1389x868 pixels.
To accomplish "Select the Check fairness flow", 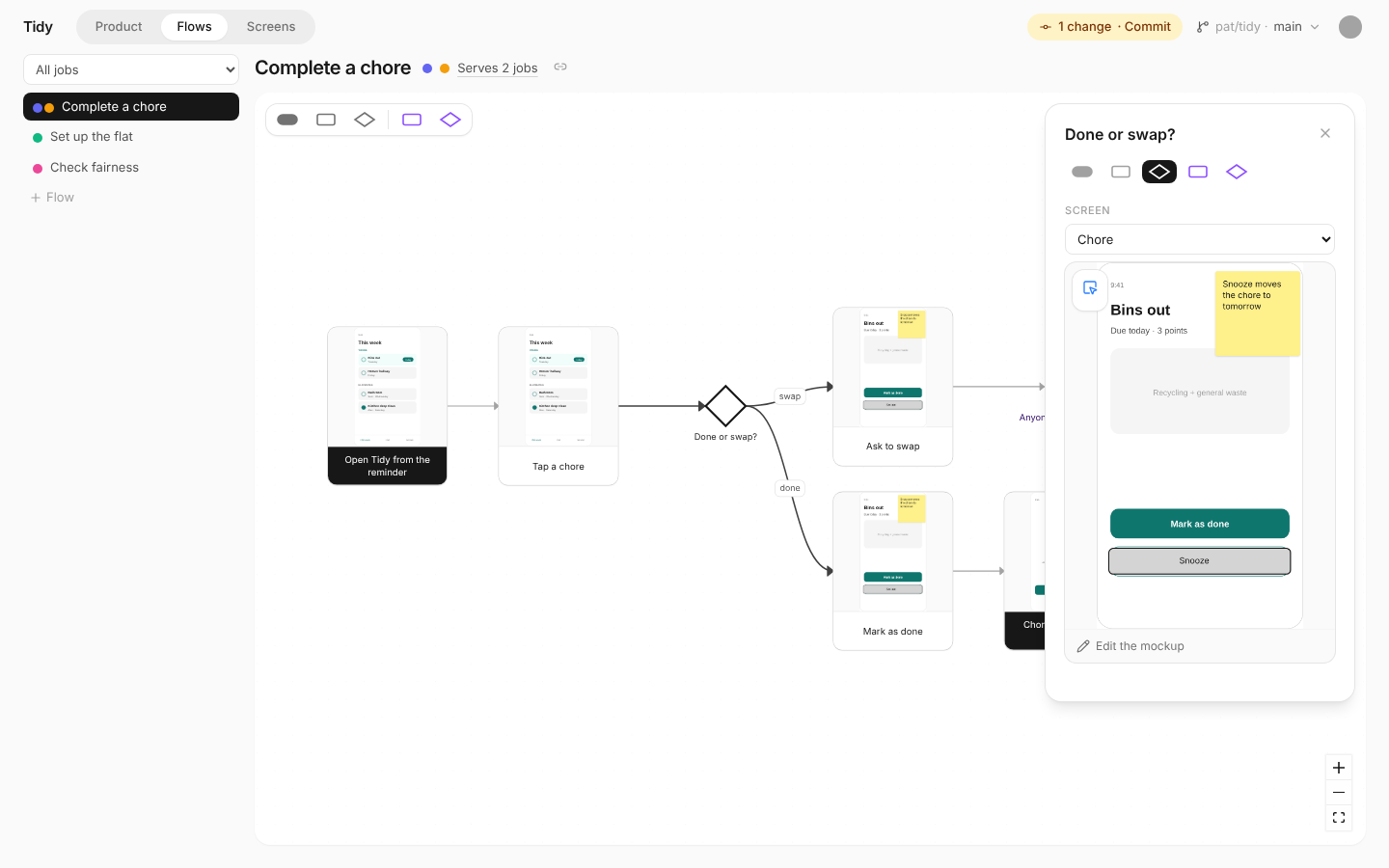I will coord(131,168).
